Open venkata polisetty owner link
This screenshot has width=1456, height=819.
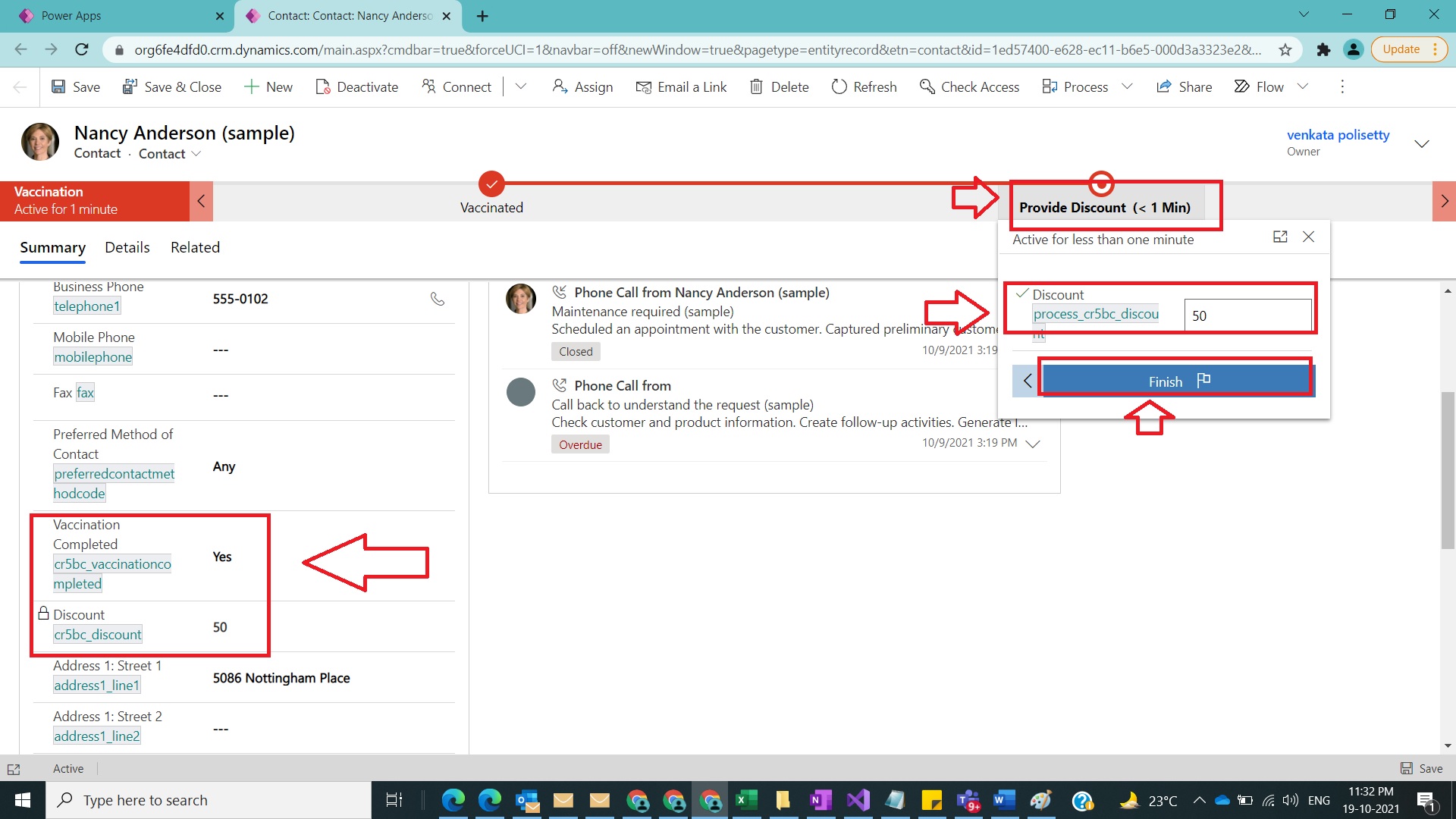pyautogui.click(x=1338, y=135)
